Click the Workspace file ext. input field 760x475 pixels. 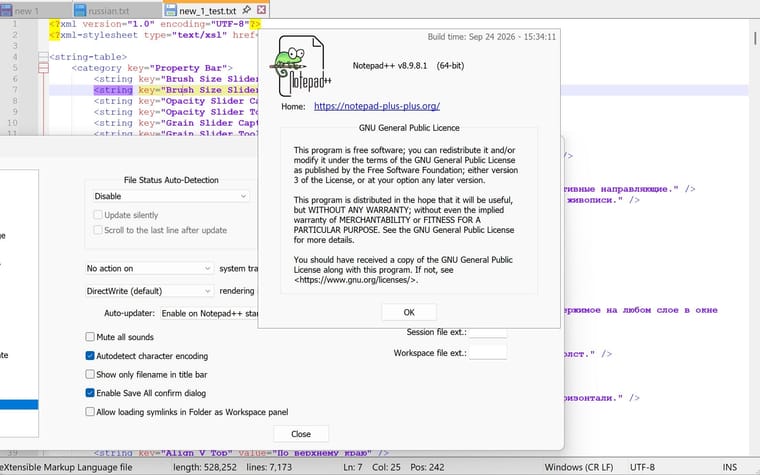(x=488, y=352)
